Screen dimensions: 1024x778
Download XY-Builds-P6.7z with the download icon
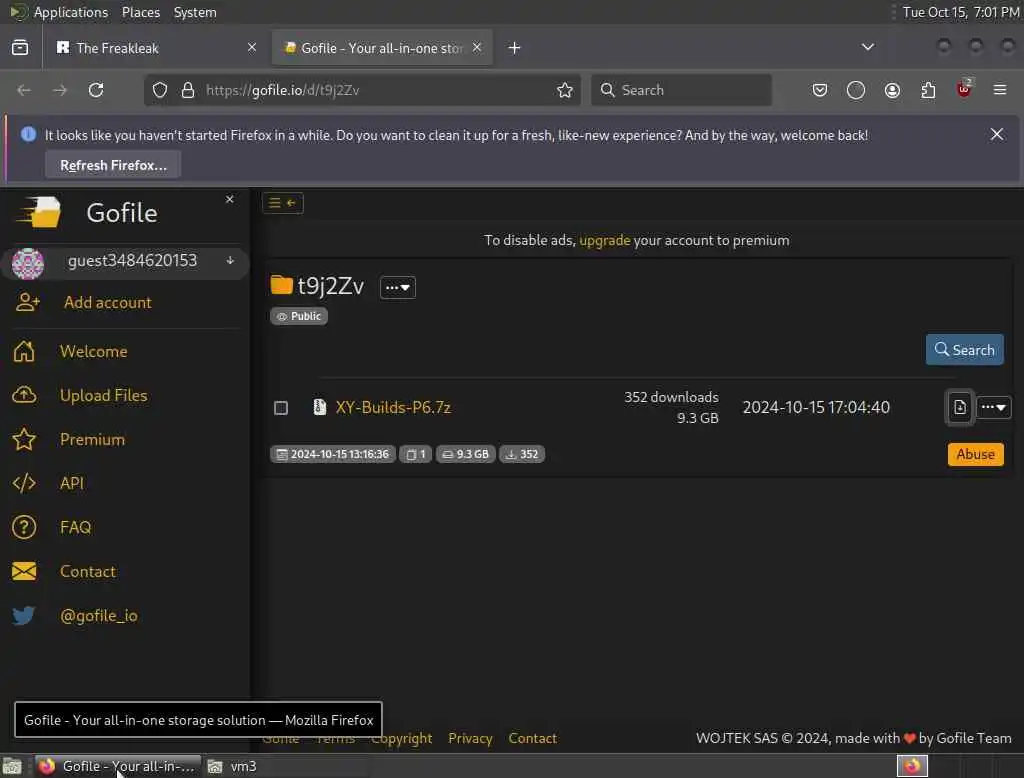click(959, 407)
